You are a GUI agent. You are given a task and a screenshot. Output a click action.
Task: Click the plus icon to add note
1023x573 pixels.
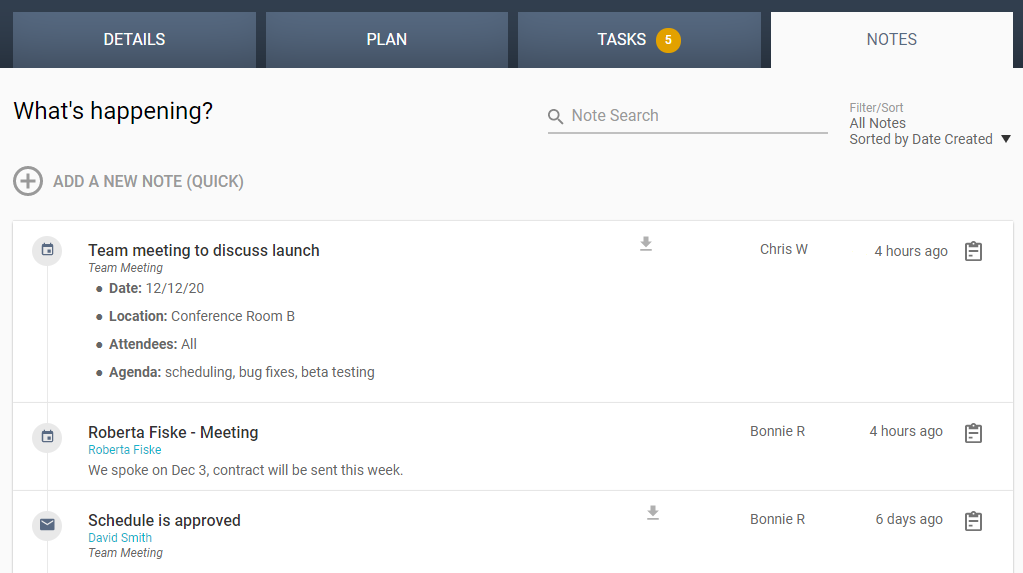pos(28,181)
